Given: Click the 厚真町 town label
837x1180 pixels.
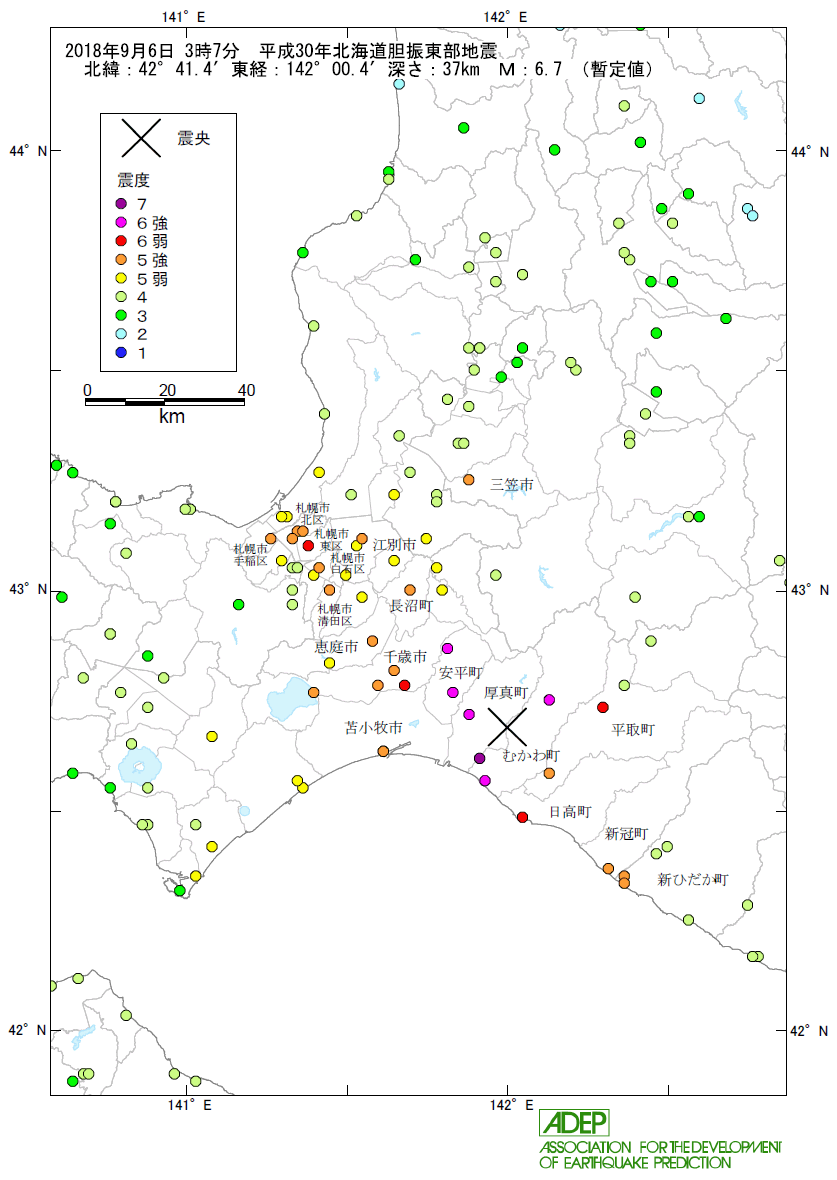Looking at the screenshot, I should point(506,692).
